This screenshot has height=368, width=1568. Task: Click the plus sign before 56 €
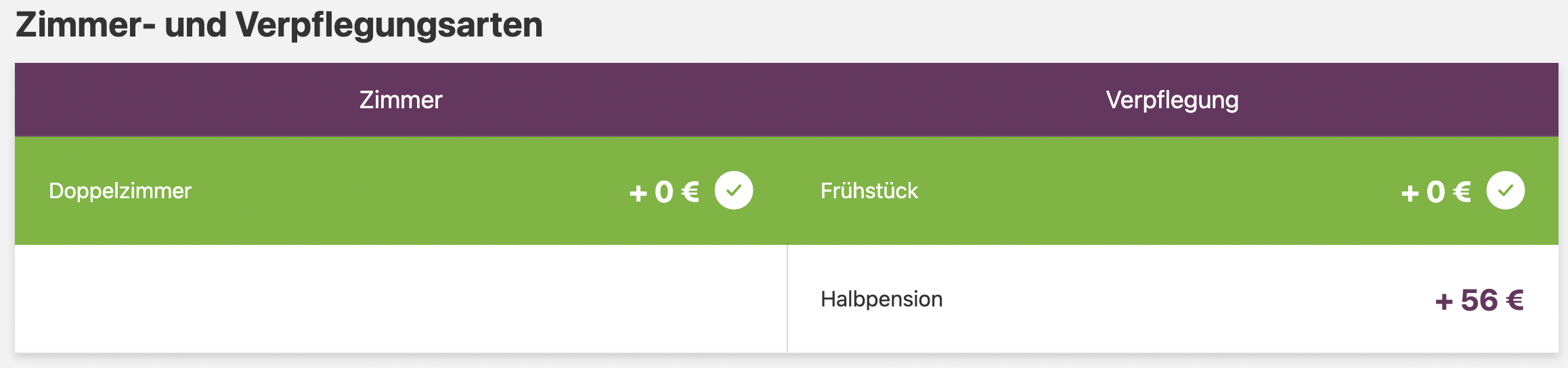click(x=1444, y=302)
